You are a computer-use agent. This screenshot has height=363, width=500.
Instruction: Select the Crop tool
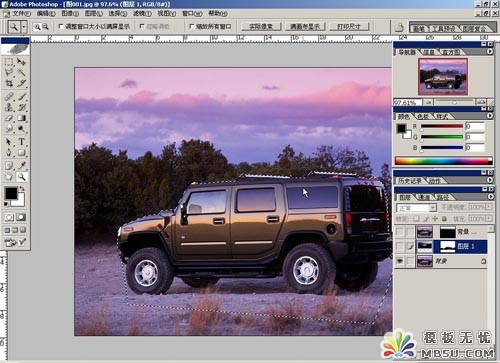(x=9, y=83)
